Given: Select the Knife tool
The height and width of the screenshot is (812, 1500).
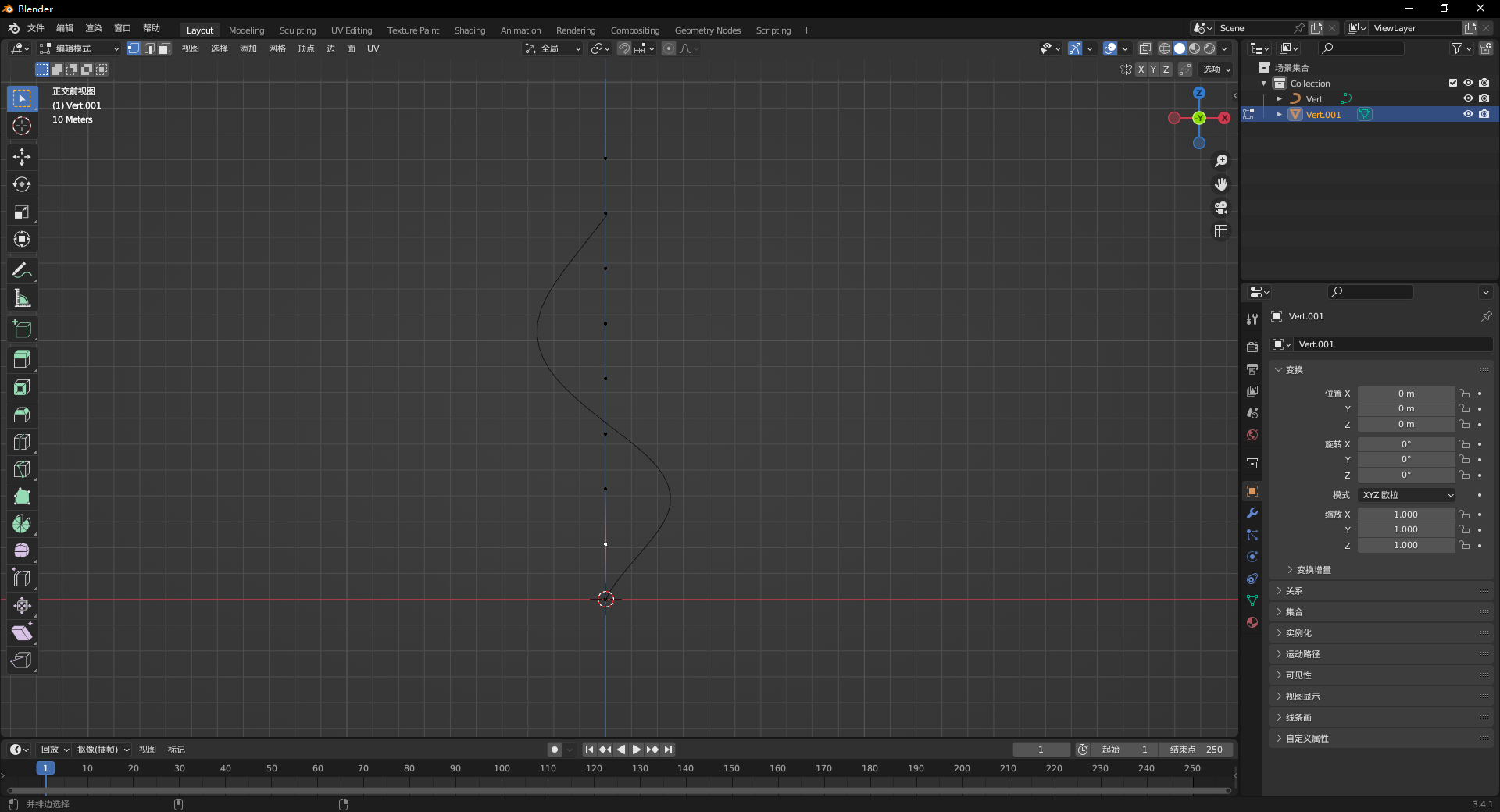Looking at the screenshot, I should (22, 469).
